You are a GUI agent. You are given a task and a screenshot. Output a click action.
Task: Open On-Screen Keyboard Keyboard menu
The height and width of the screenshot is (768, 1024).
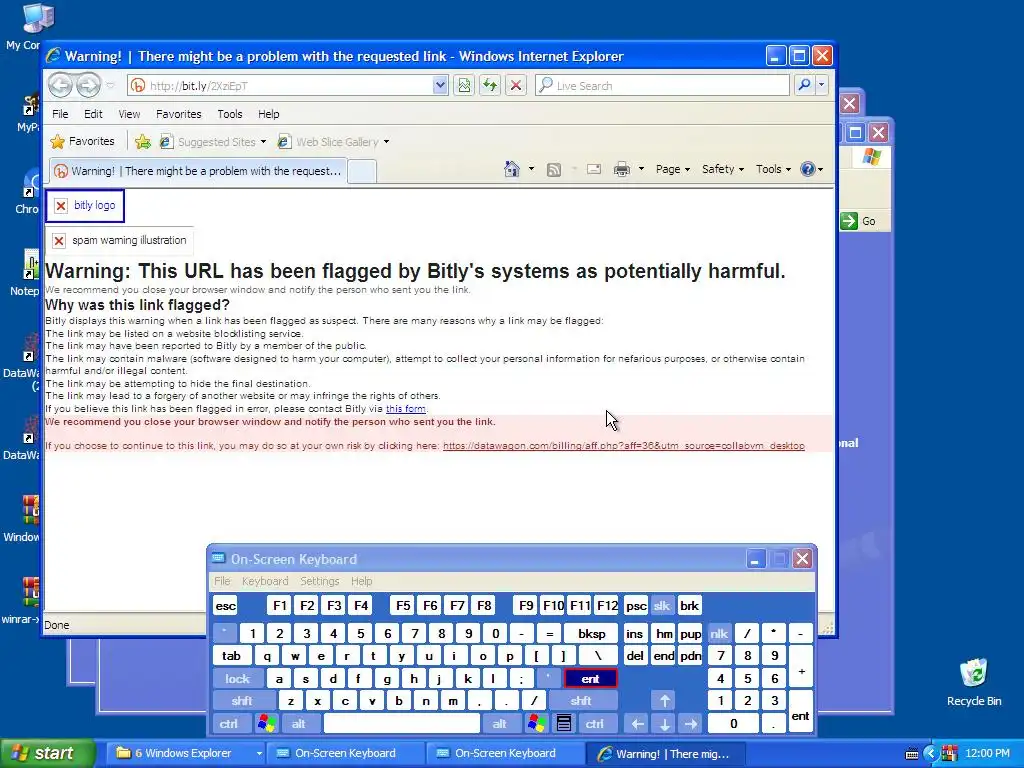point(264,581)
